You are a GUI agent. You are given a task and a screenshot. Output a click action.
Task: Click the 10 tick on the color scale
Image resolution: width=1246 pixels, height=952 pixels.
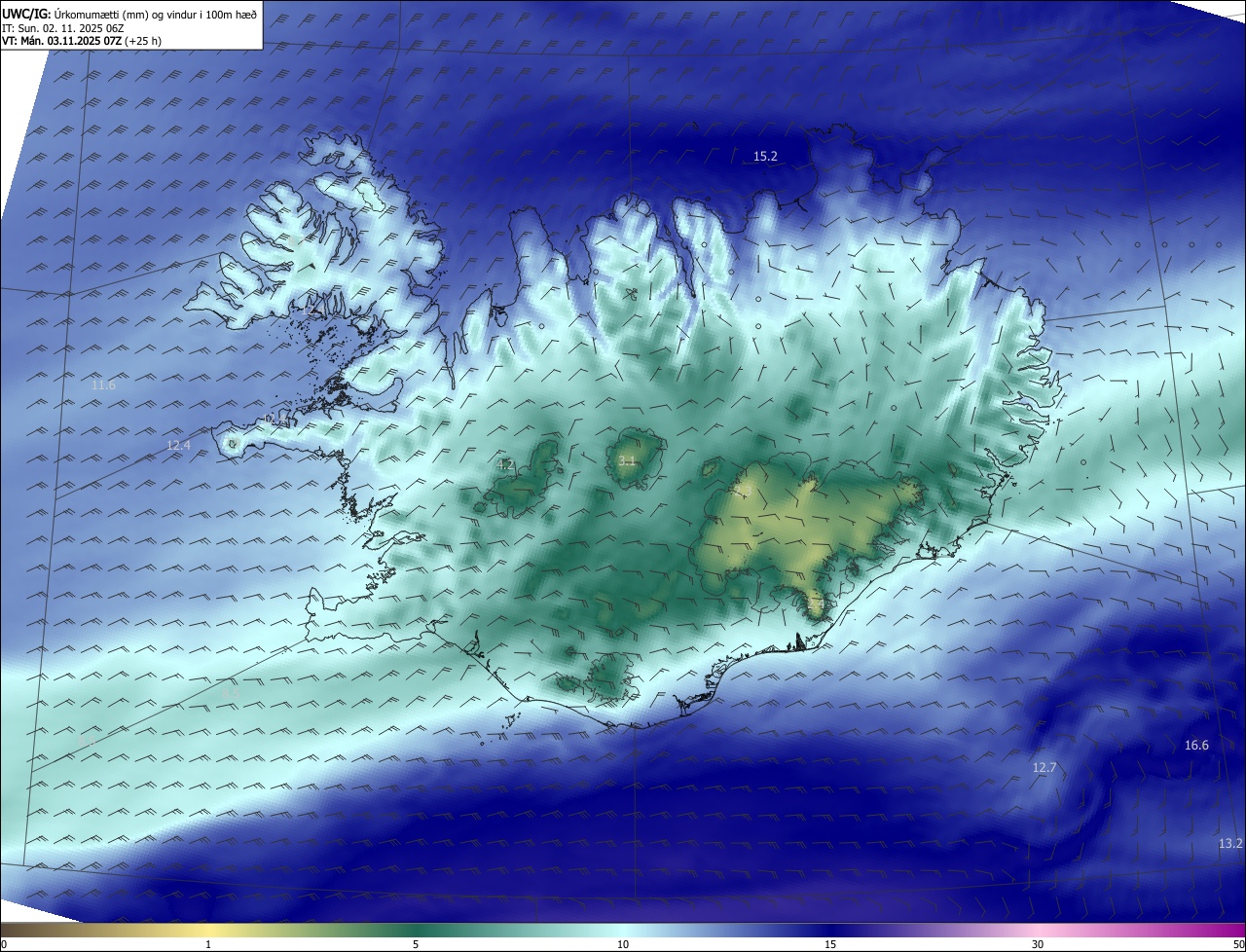click(623, 944)
